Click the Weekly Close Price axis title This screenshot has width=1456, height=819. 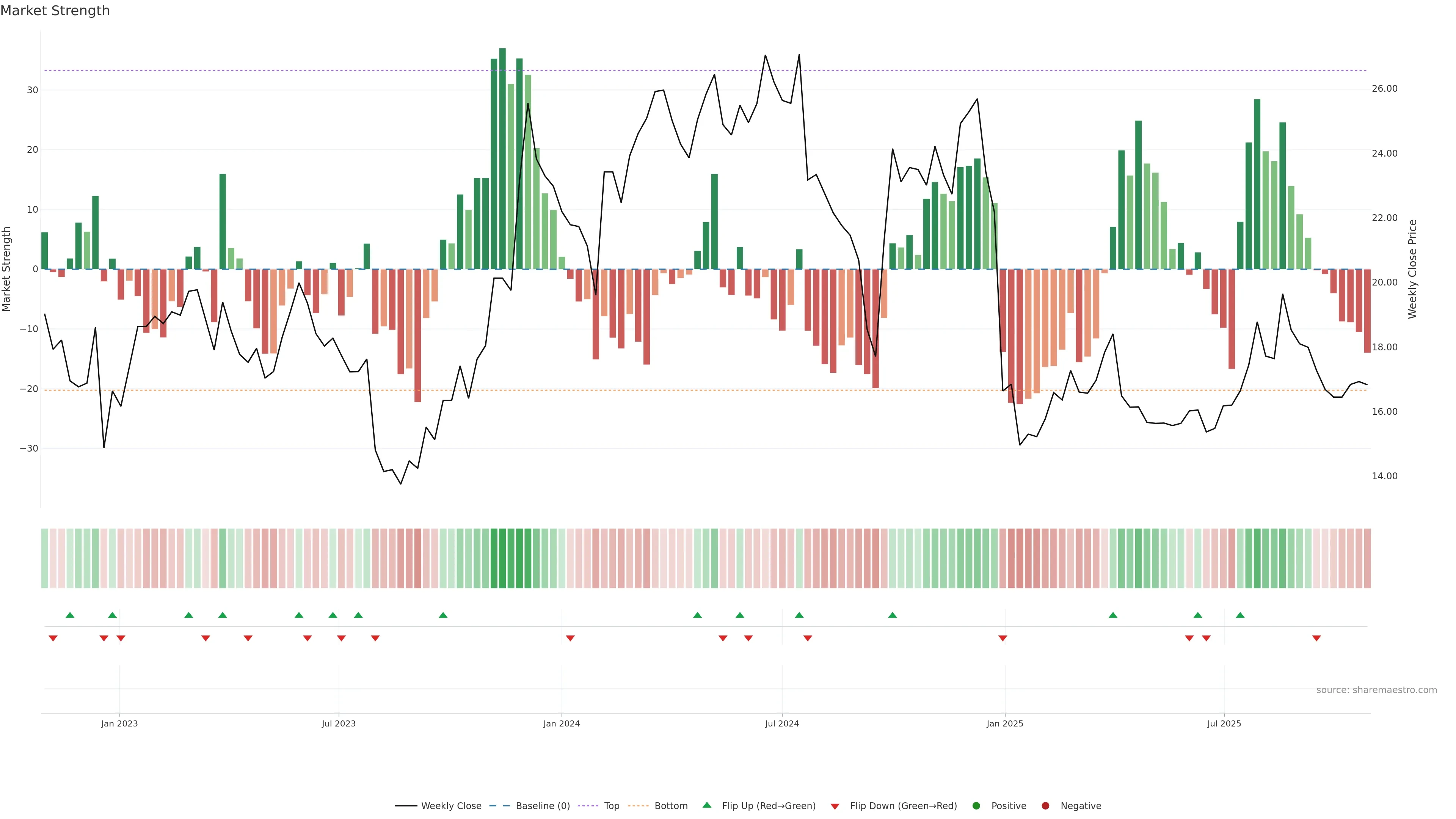(x=1412, y=269)
